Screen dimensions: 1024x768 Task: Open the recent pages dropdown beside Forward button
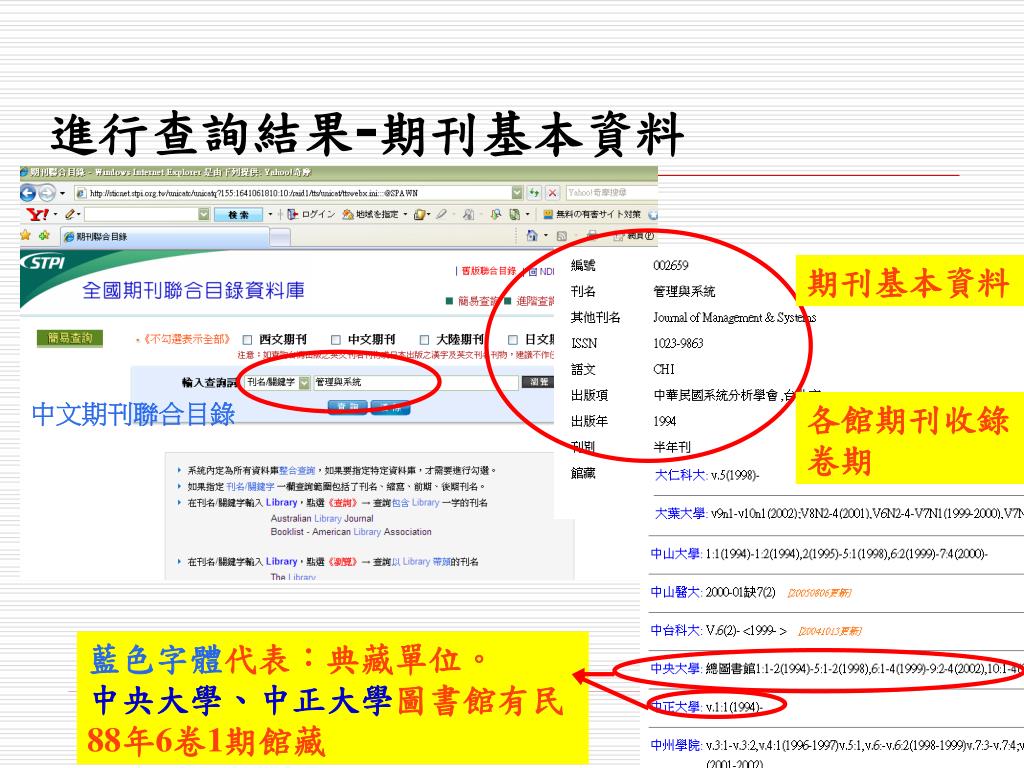click(63, 193)
